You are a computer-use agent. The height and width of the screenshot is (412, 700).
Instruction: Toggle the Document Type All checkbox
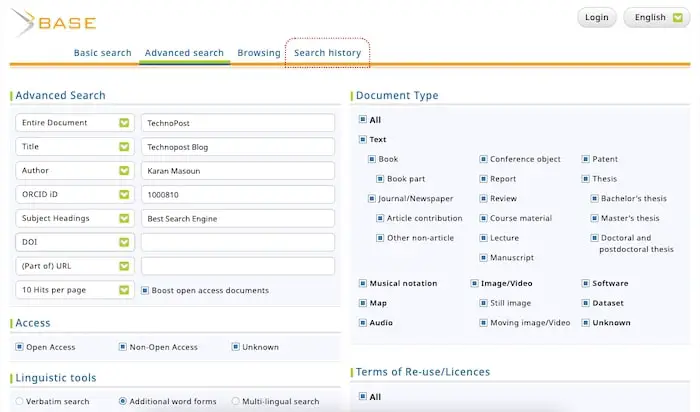tap(362, 119)
